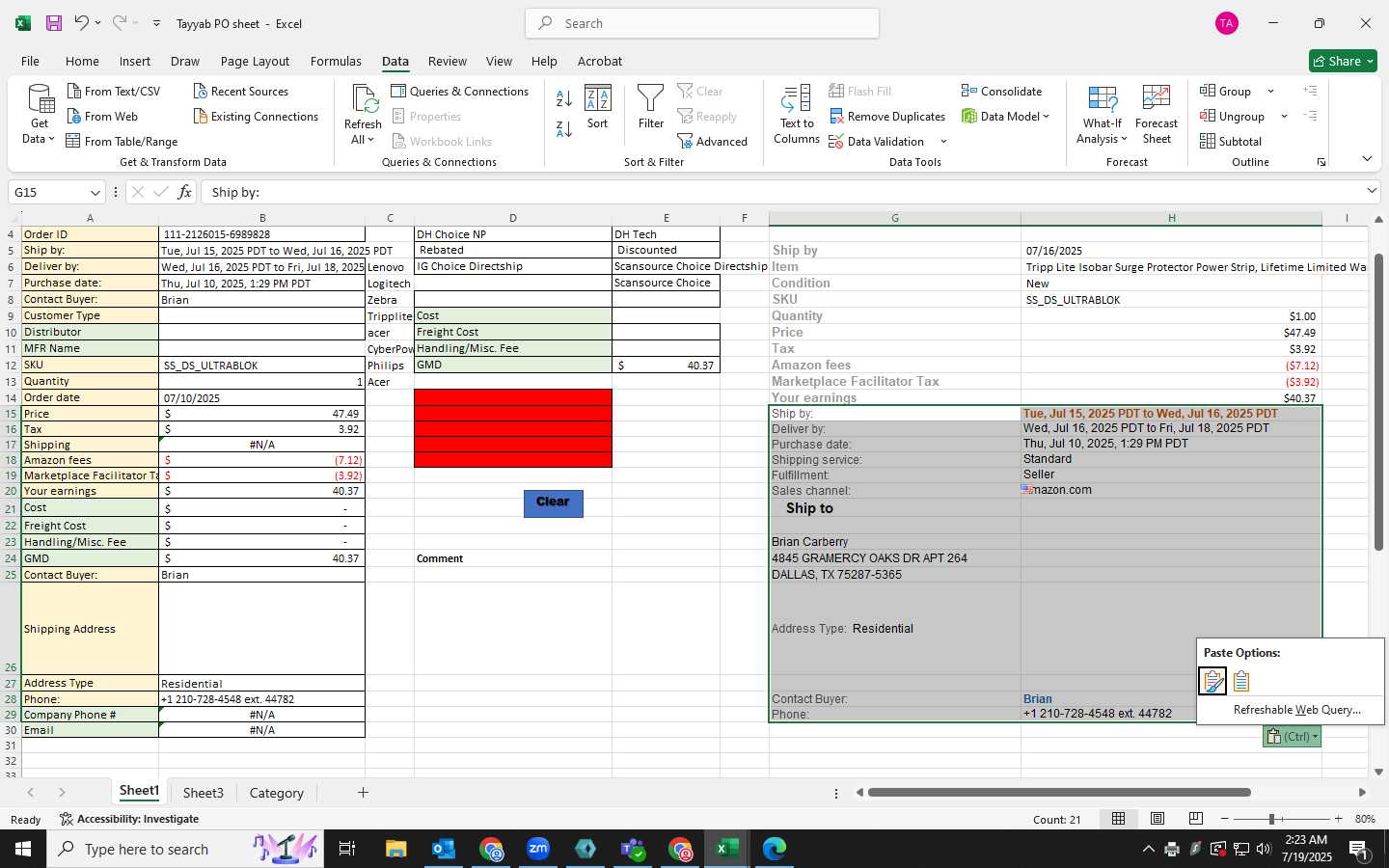Open the Sort dialog
This screenshot has width=1389, height=868.
(598, 106)
